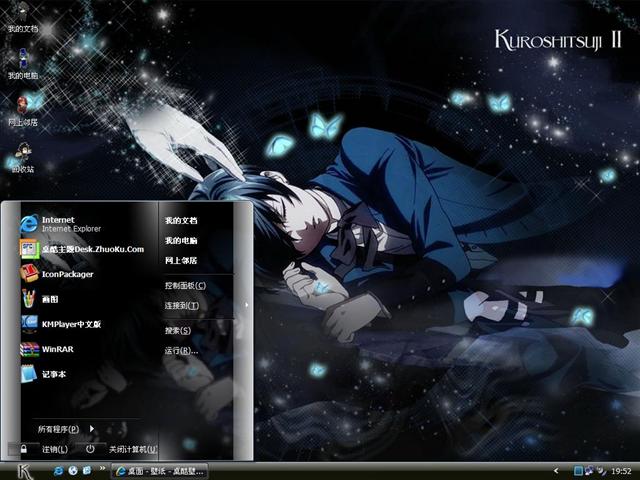This screenshot has height=480, width=640.
Task: Open WinRAR from the Start menu
Action: tap(47, 349)
